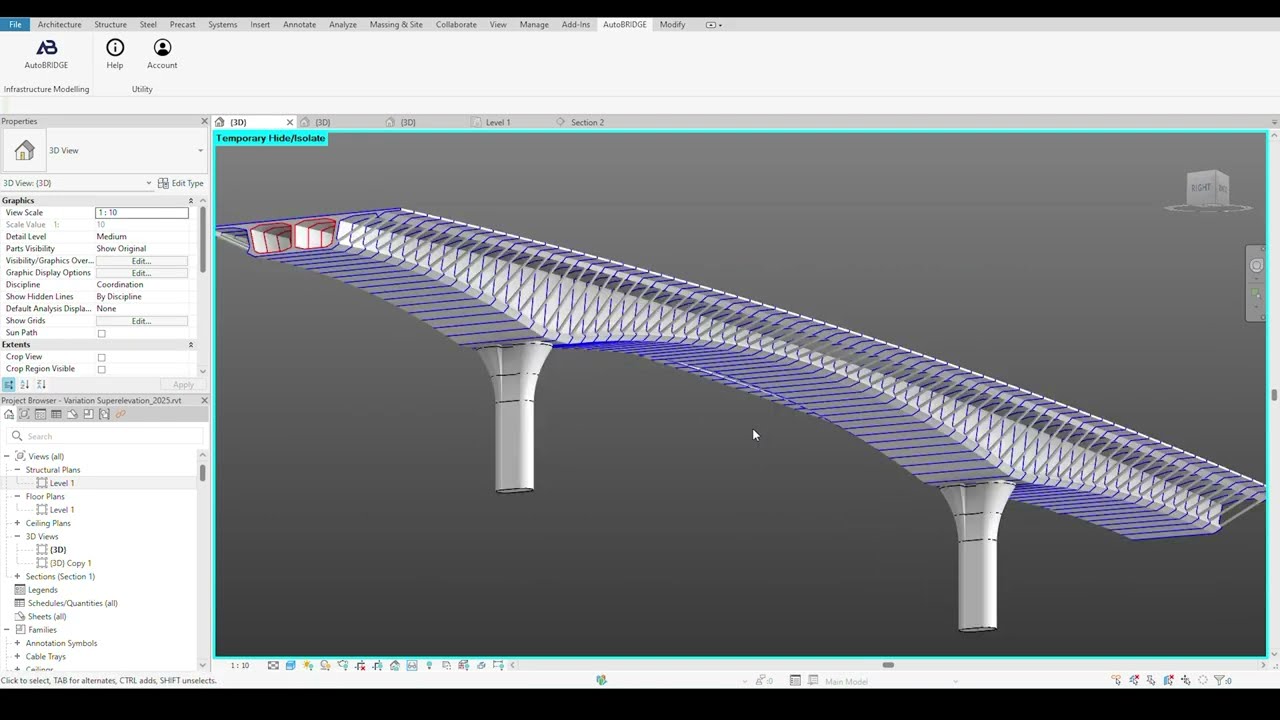Click the Select Links icon in status bar
Image resolution: width=1280 pixels, height=720 pixels.
coord(1116,680)
